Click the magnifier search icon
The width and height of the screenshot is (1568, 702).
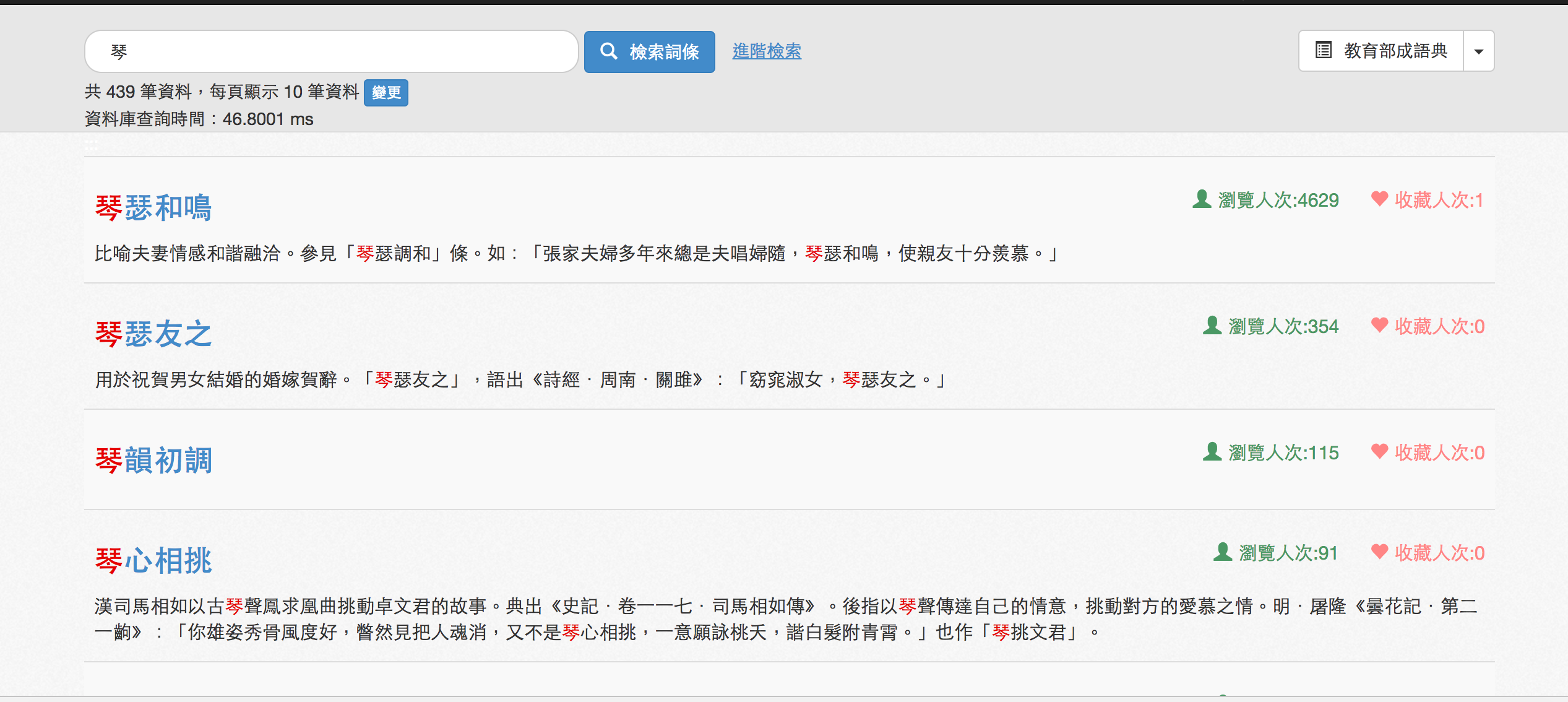click(610, 51)
